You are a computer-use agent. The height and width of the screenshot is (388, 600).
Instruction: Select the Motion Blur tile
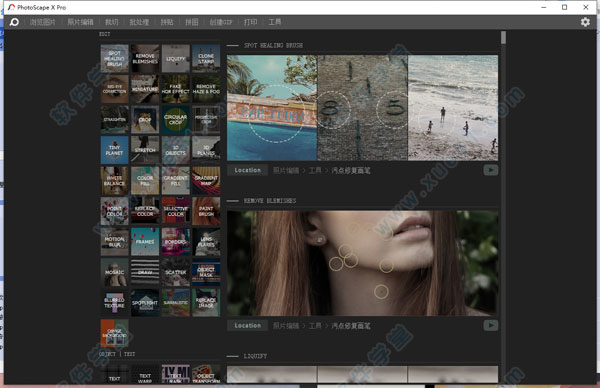click(x=114, y=242)
